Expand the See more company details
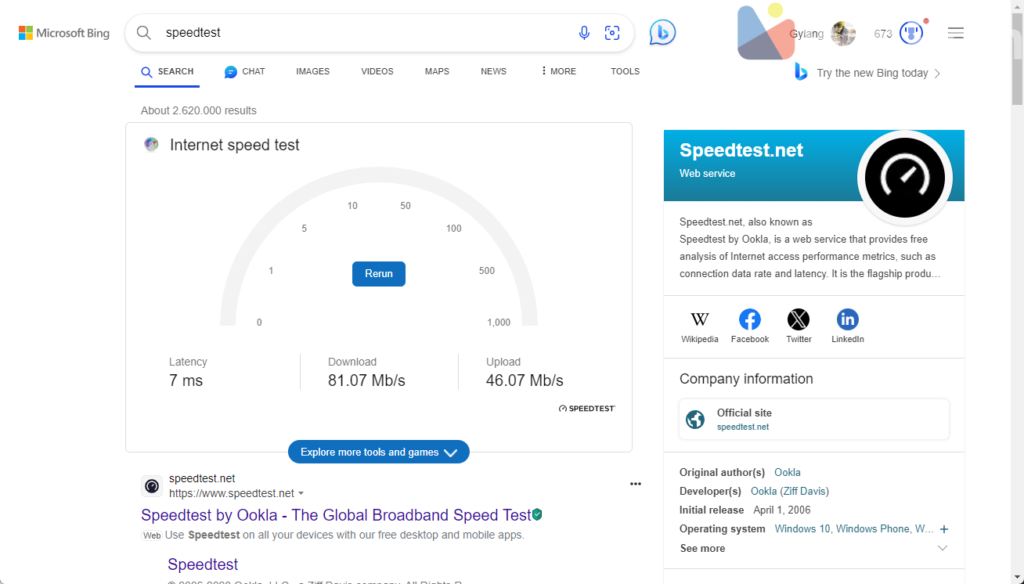The image size is (1024, 584). coord(941,548)
